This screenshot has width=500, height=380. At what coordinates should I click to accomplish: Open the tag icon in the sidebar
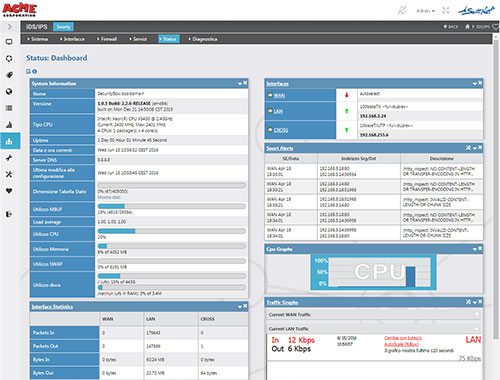9,75
